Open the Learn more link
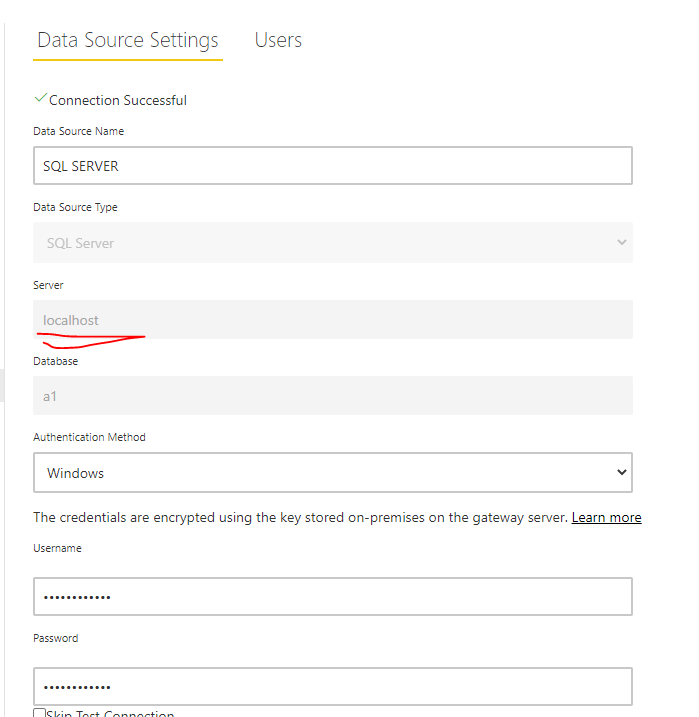The image size is (699, 717). (x=606, y=517)
